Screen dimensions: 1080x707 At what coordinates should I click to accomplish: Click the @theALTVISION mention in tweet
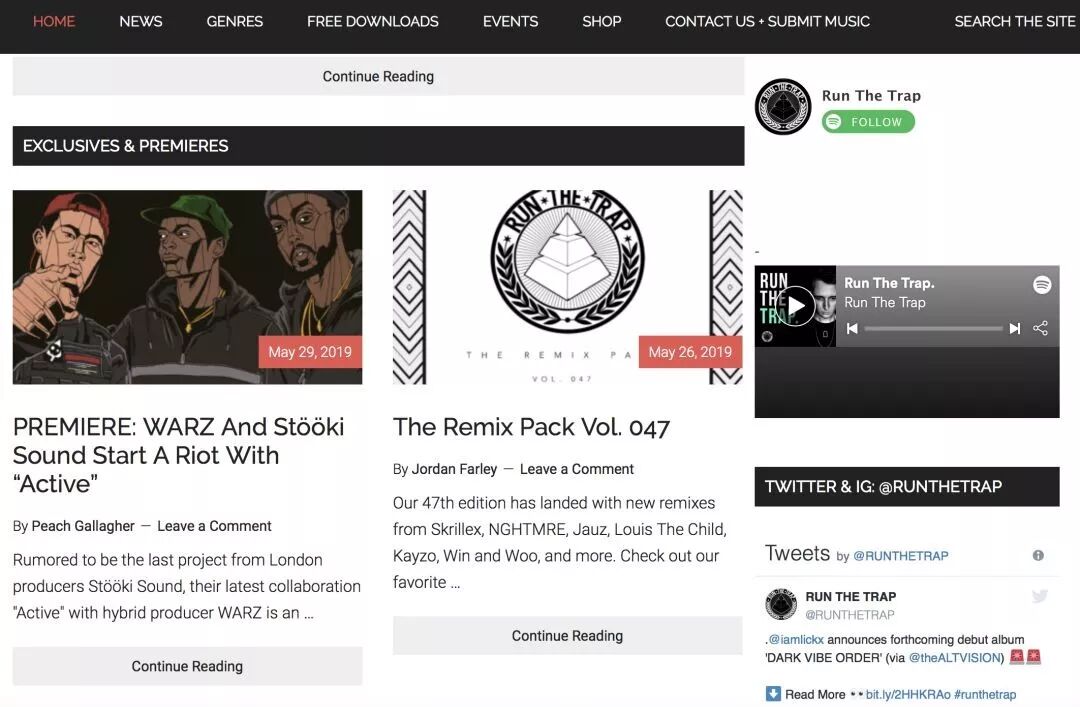(x=956, y=657)
